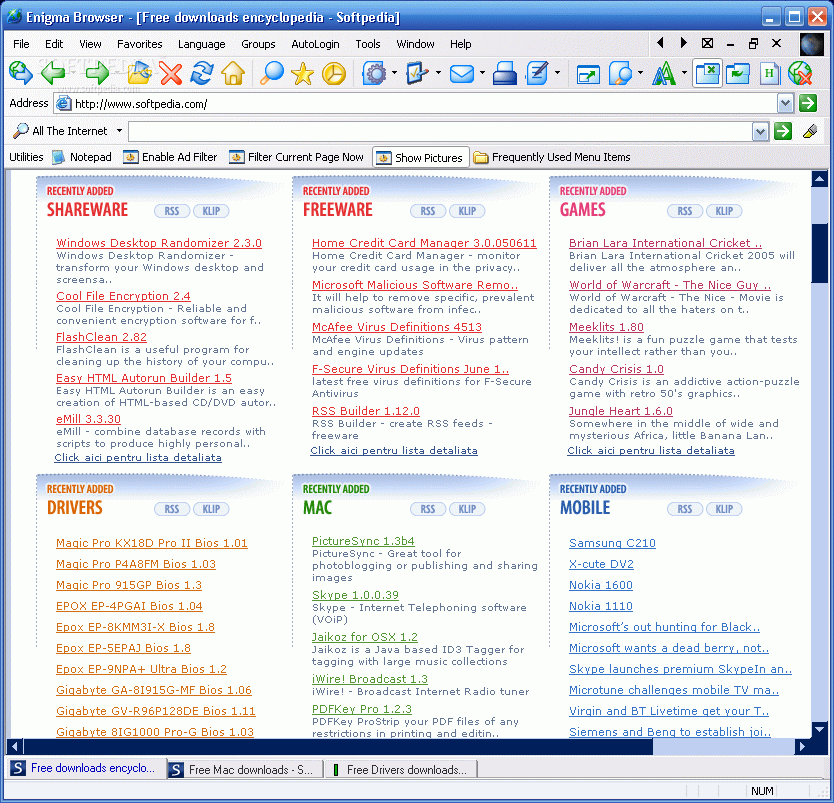The width and height of the screenshot is (834, 803).
Task: Toggle the Show Pictures button
Action: [x=420, y=157]
